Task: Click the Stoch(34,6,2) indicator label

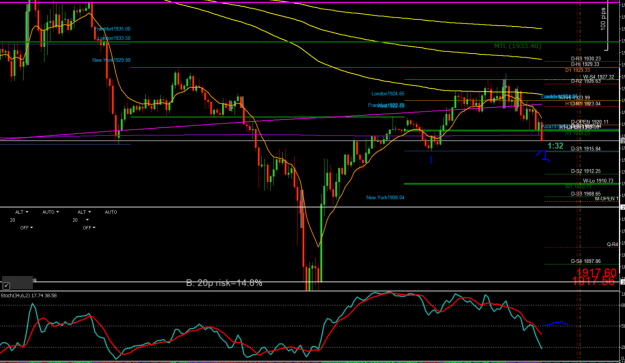Action: pyautogui.click(x=29, y=296)
